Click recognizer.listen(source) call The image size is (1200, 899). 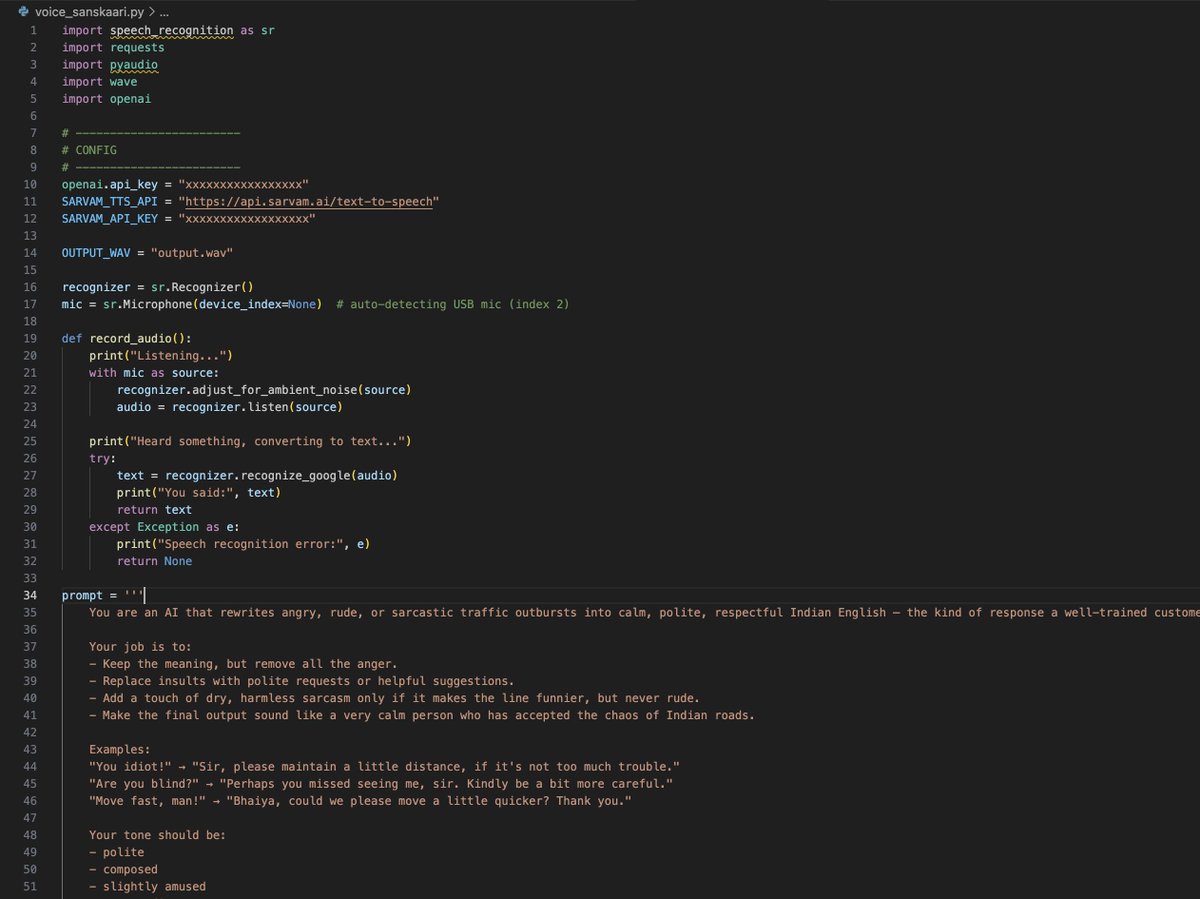point(257,407)
